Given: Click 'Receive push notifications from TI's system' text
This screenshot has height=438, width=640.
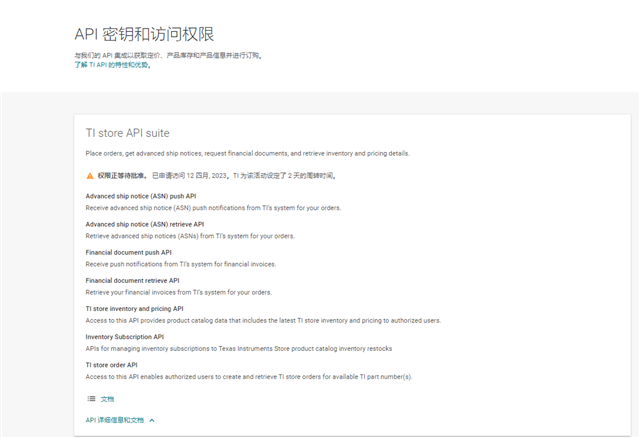Looking at the screenshot, I should (x=181, y=265).
